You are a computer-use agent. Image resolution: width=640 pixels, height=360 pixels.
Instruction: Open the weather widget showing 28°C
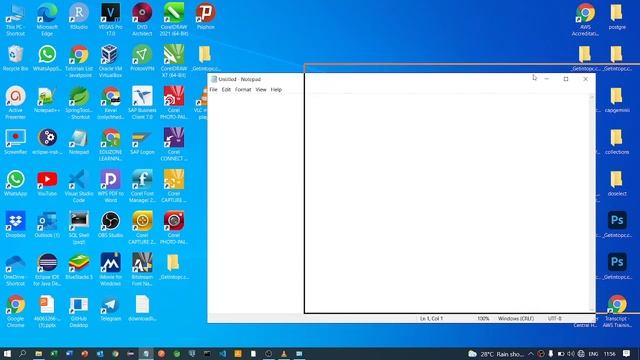(496, 354)
